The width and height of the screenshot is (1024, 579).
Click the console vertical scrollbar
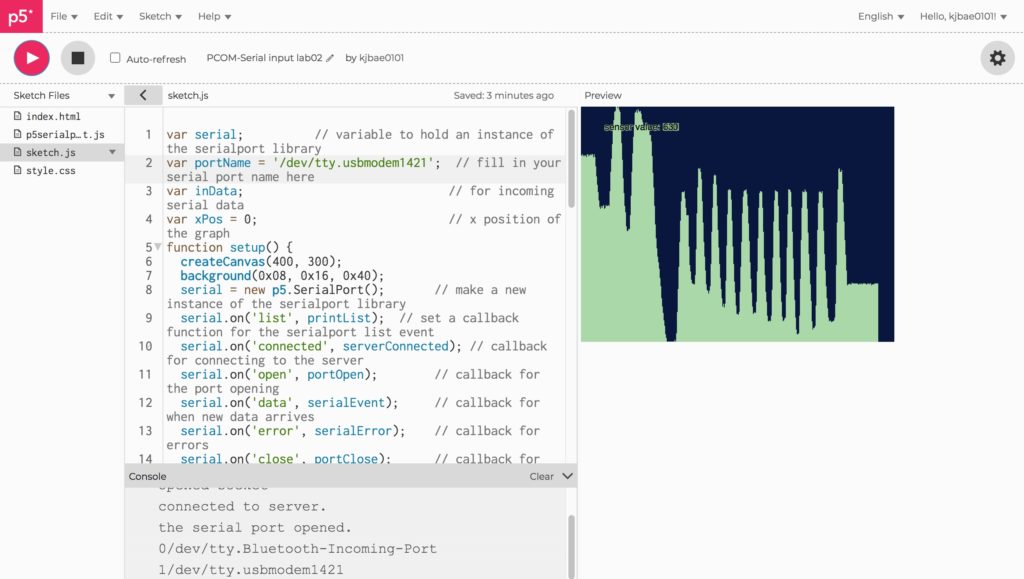pos(571,545)
